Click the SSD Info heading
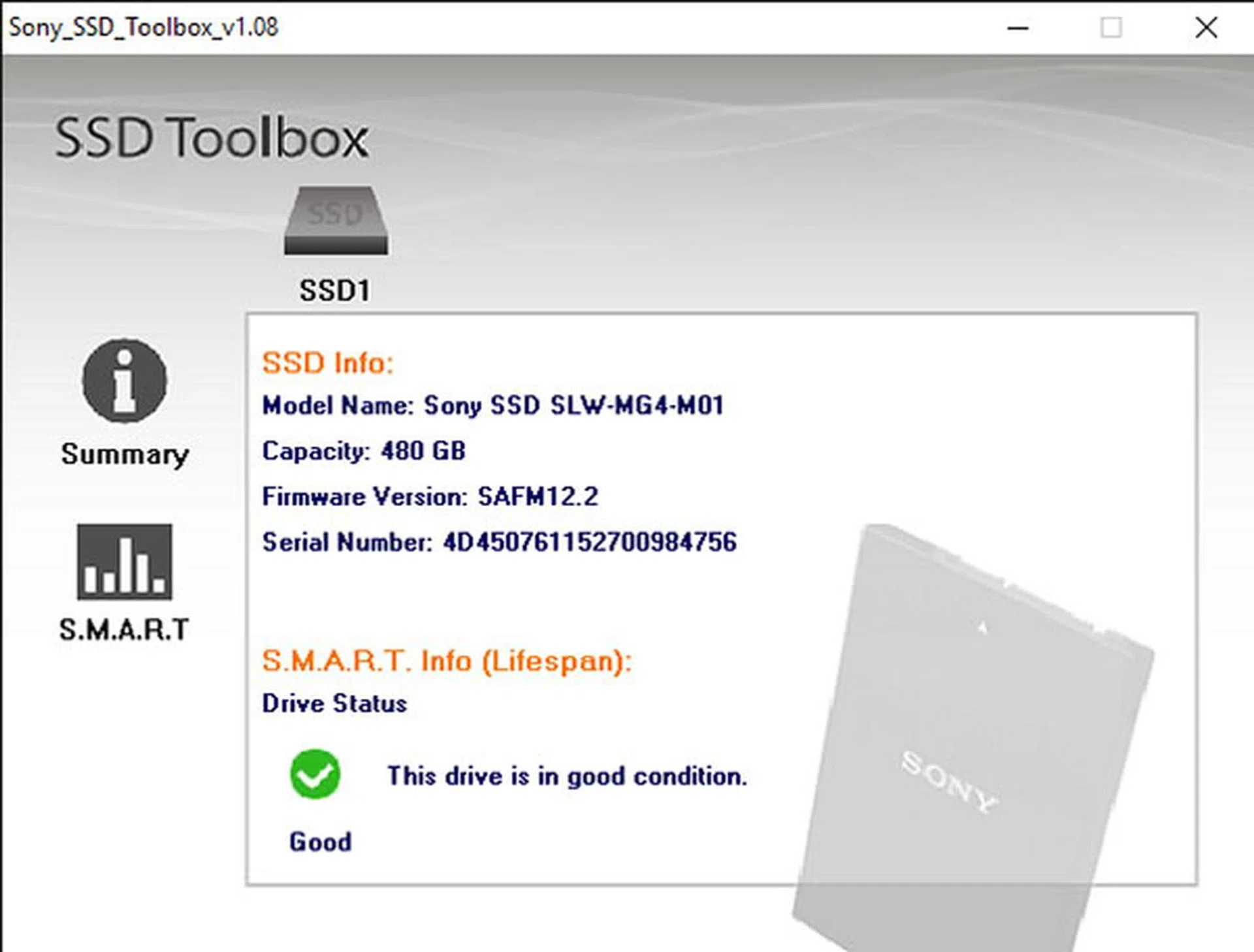 click(328, 363)
